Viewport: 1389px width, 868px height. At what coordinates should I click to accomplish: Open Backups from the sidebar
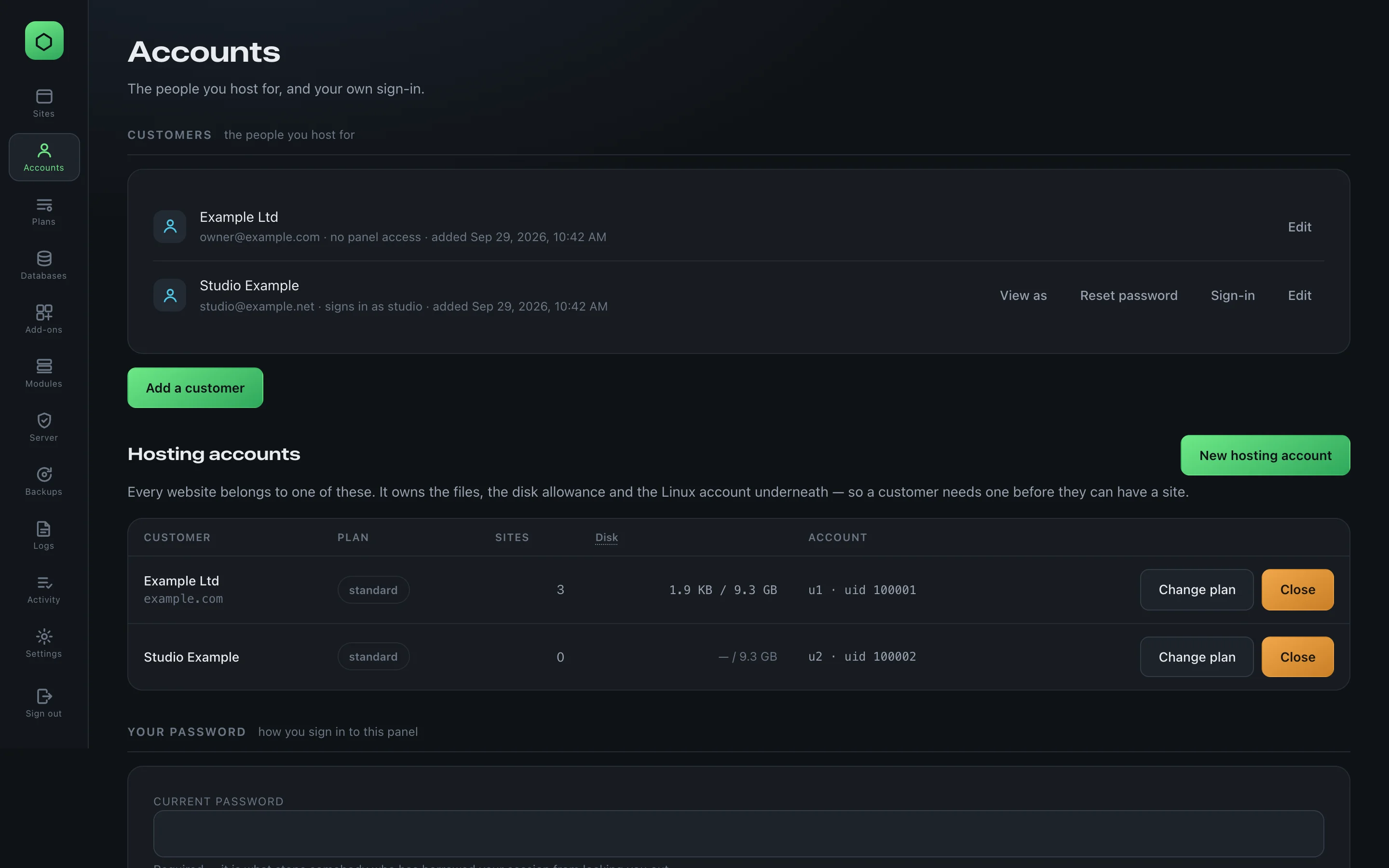click(x=44, y=481)
